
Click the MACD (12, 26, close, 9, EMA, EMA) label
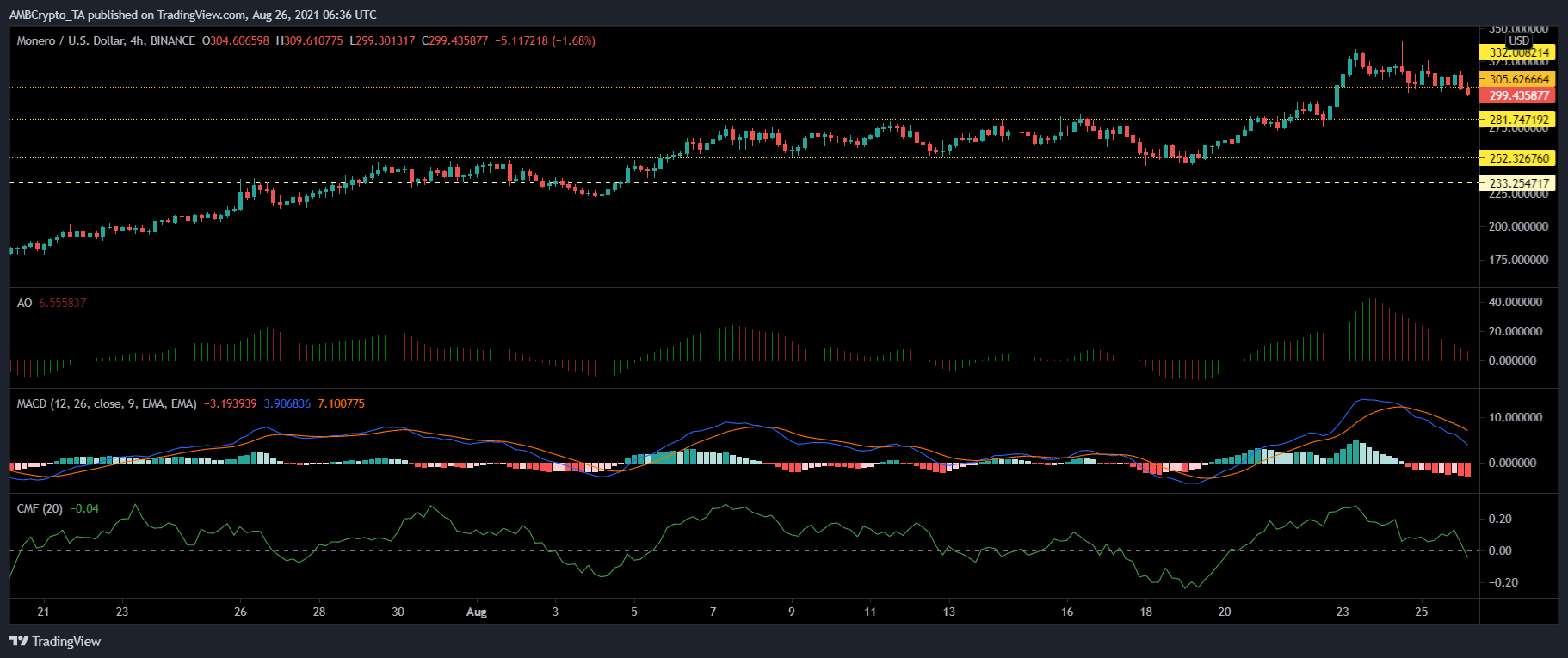tap(107, 403)
